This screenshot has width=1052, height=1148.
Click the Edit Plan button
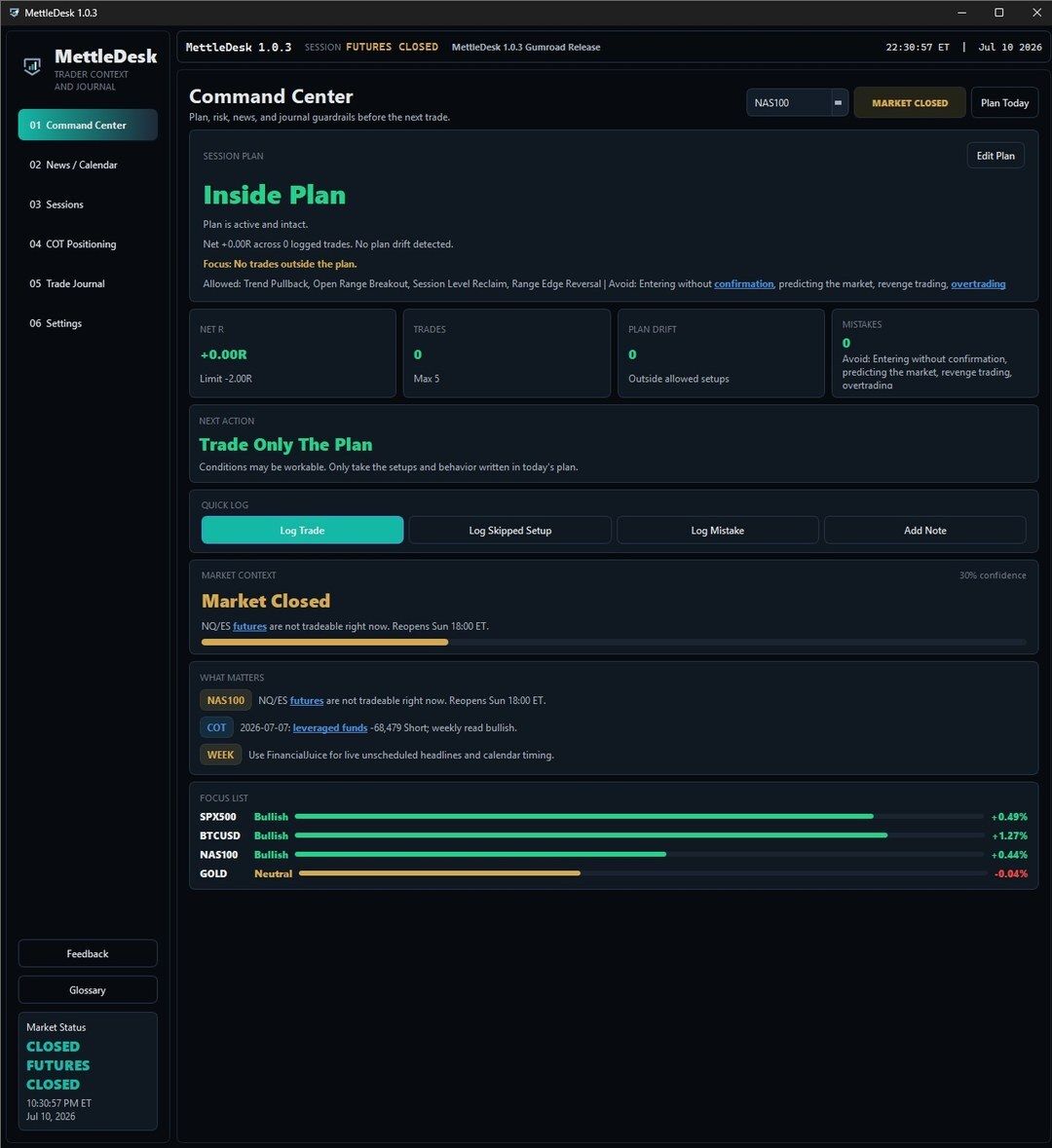click(x=995, y=155)
